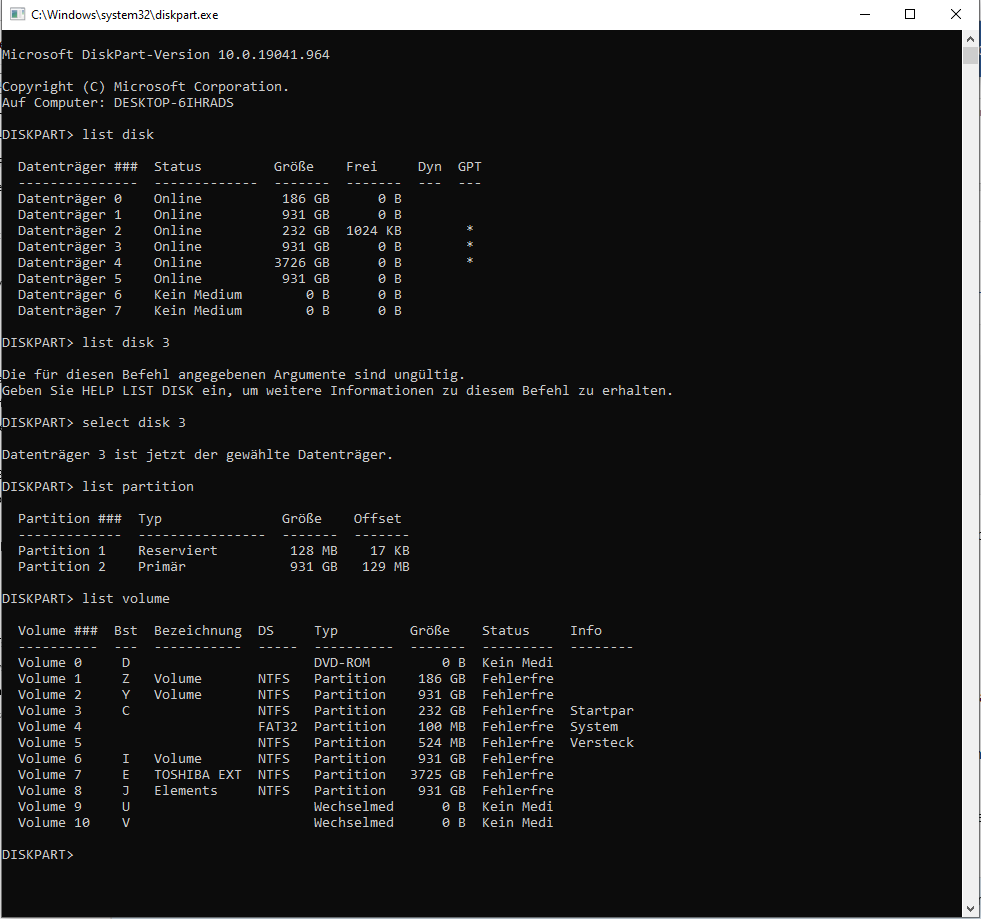
Task: Click the 'Volume 4' FAT32 row
Action: [x=318, y=726]
